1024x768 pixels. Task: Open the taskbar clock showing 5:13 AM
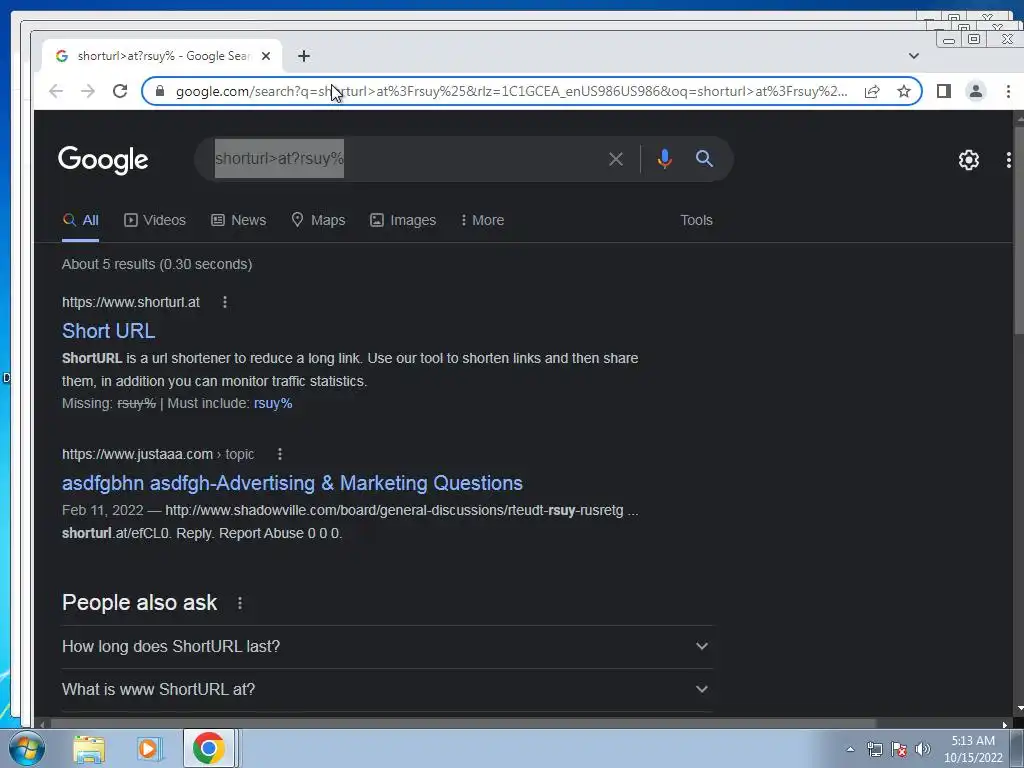pos(973,749)
